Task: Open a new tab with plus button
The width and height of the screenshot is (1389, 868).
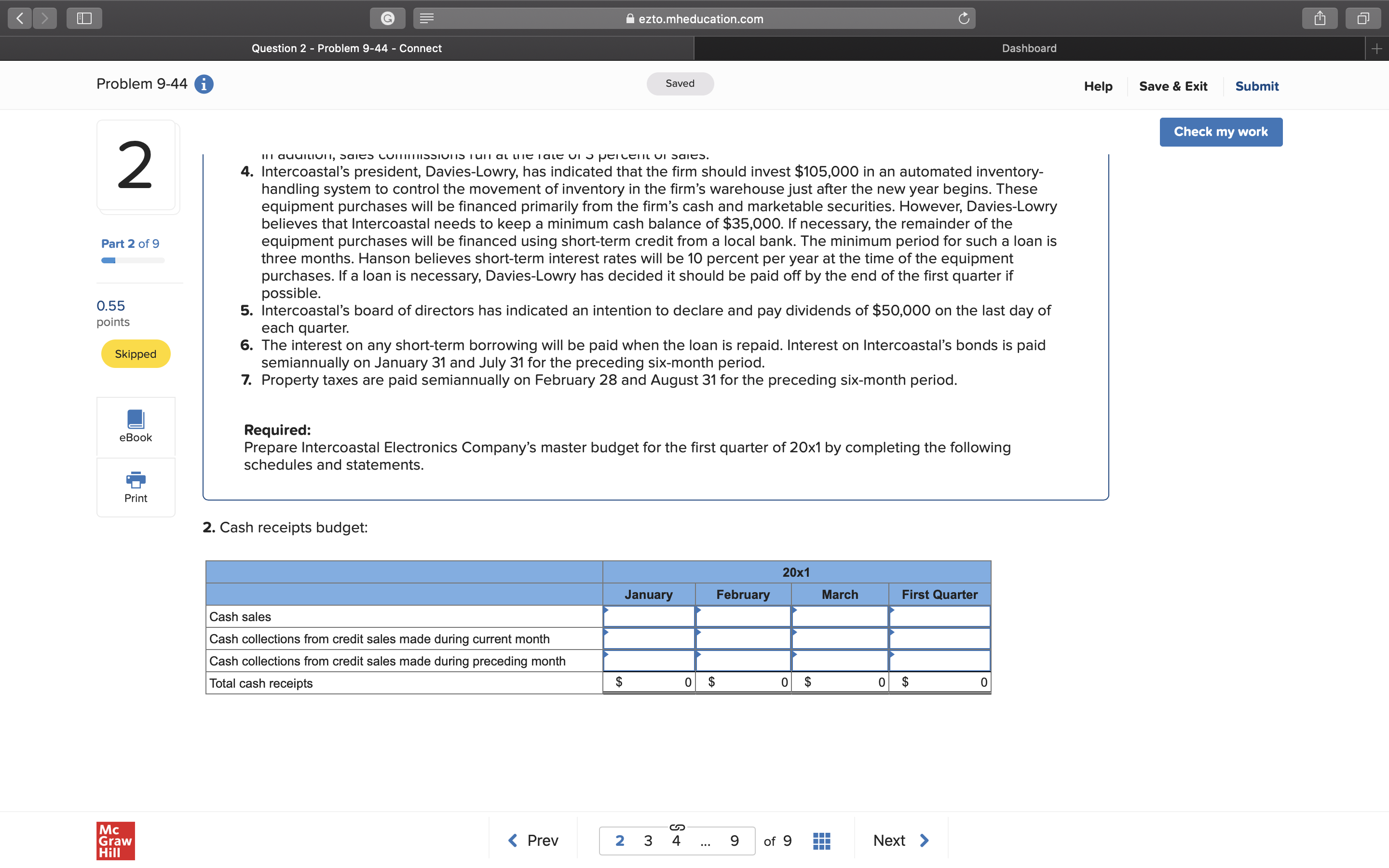Action: (x=1376, y=49)
